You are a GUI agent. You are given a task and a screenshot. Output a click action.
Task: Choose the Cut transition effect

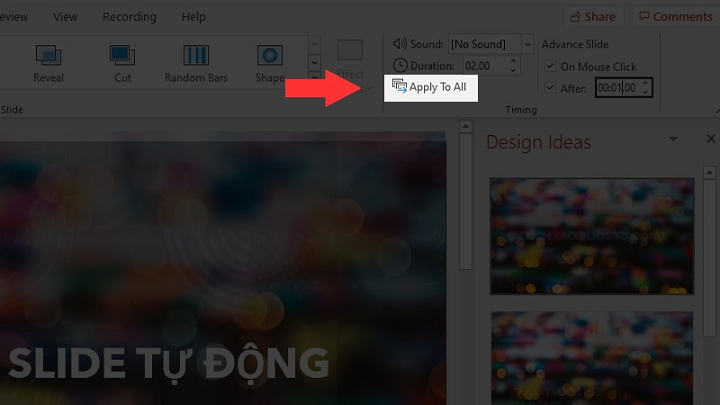click(122, 56)
